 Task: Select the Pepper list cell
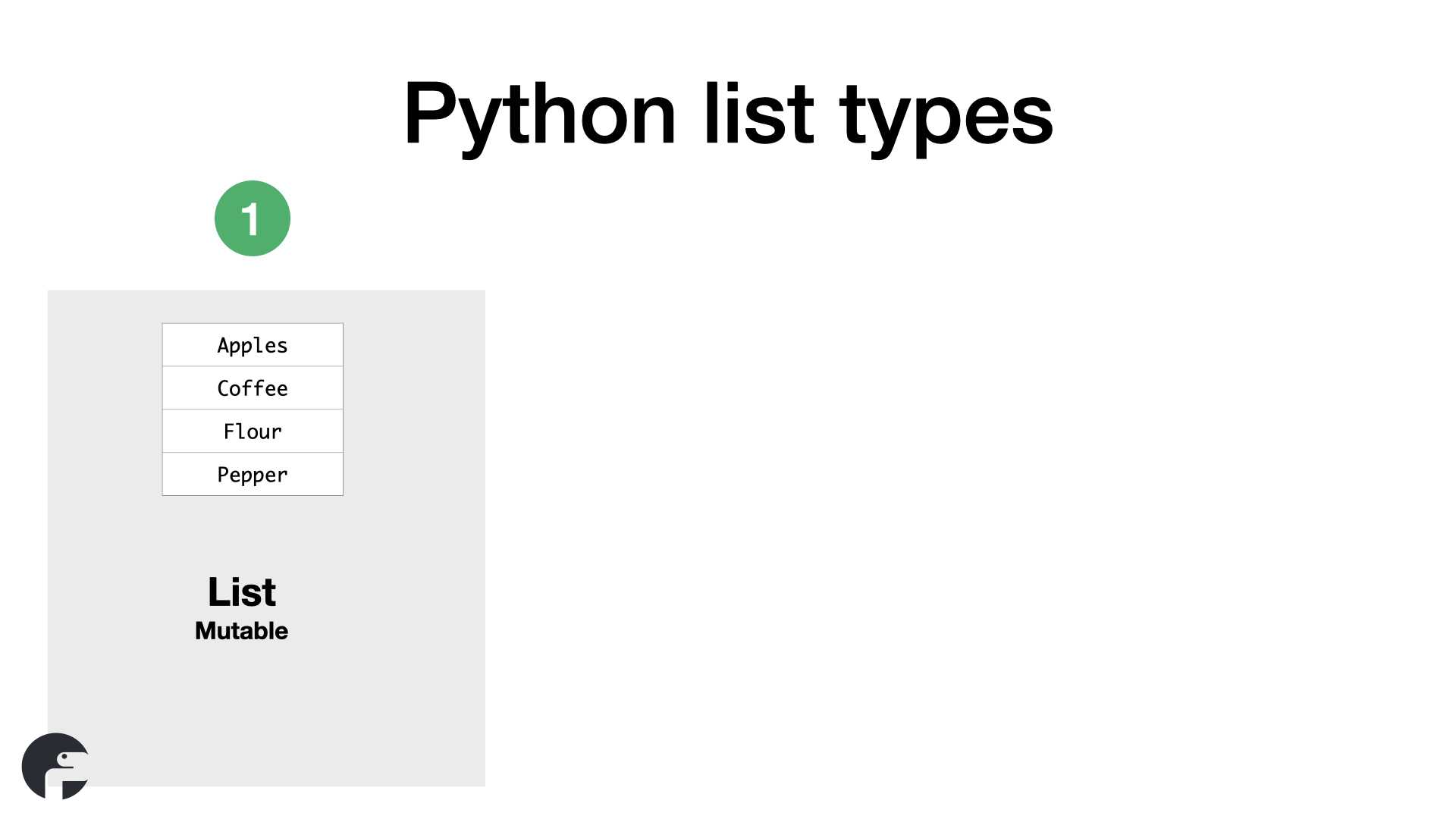tap(253, 475)
